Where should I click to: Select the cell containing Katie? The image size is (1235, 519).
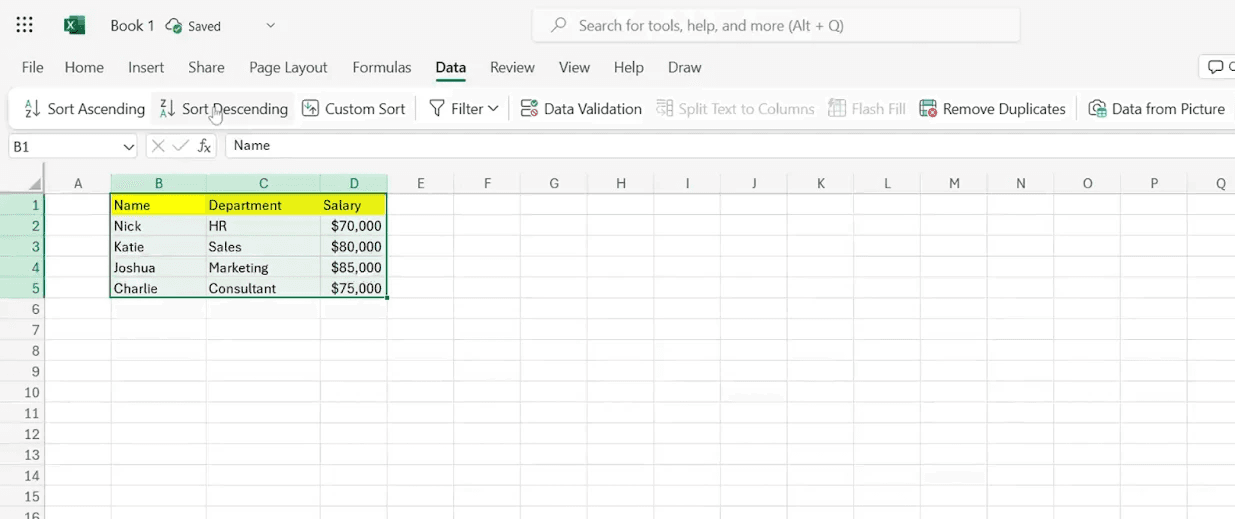[x=158, y=247]
